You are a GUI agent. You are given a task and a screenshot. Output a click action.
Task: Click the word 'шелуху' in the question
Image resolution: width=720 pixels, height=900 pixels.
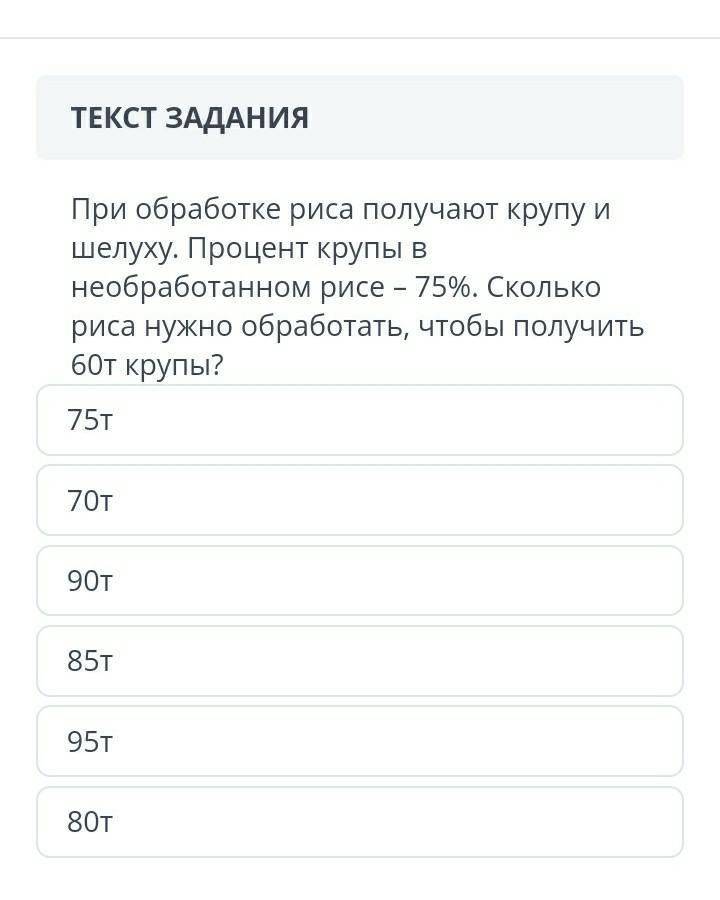point(122,249)
